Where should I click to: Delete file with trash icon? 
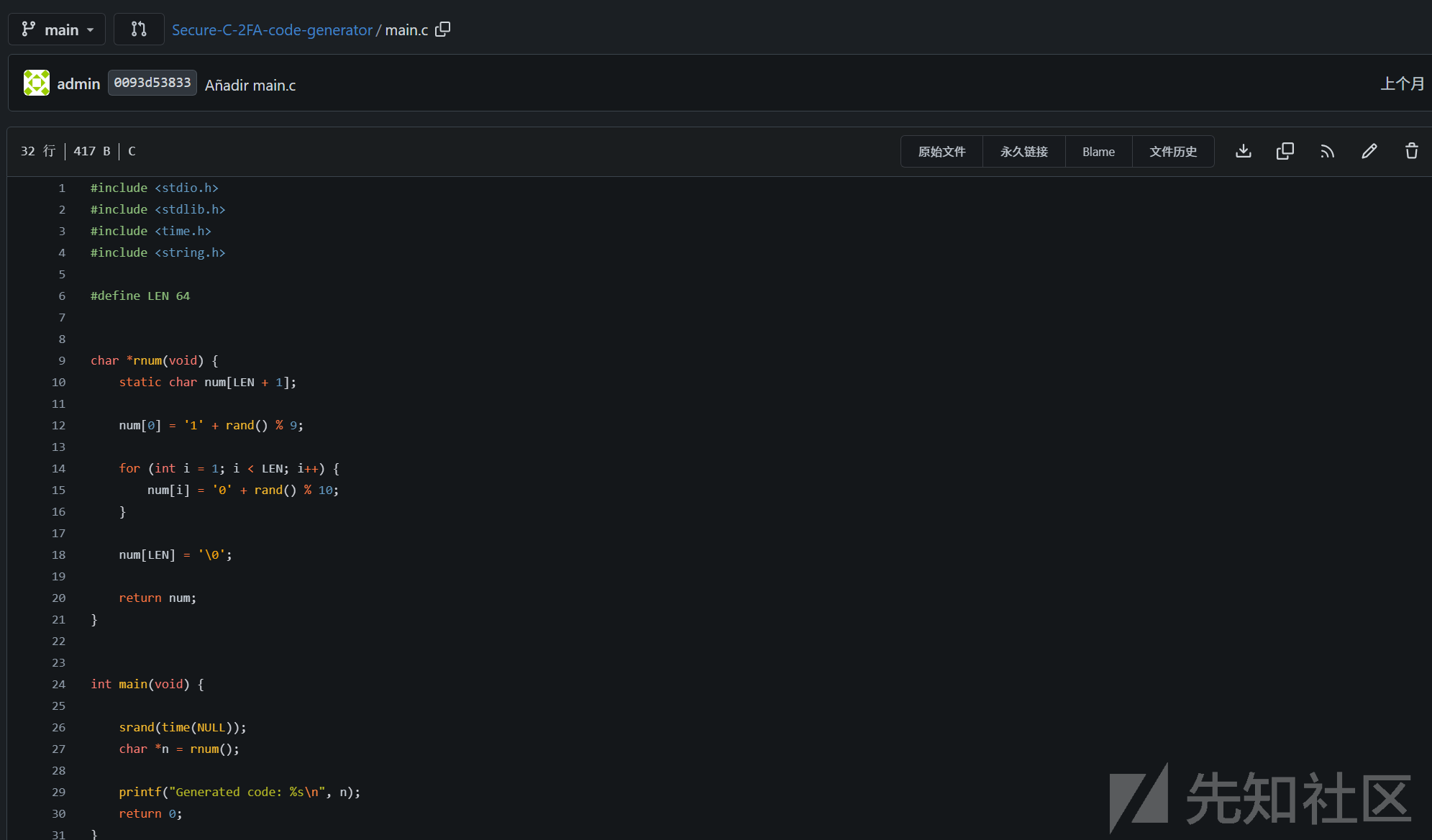[x=1412, y=151]
